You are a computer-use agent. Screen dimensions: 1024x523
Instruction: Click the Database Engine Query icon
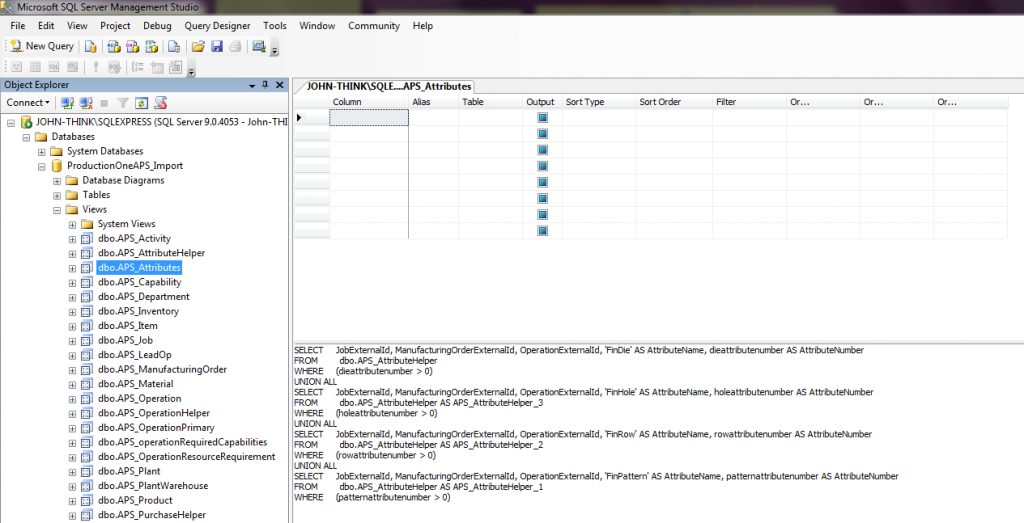tap(90, 46)
